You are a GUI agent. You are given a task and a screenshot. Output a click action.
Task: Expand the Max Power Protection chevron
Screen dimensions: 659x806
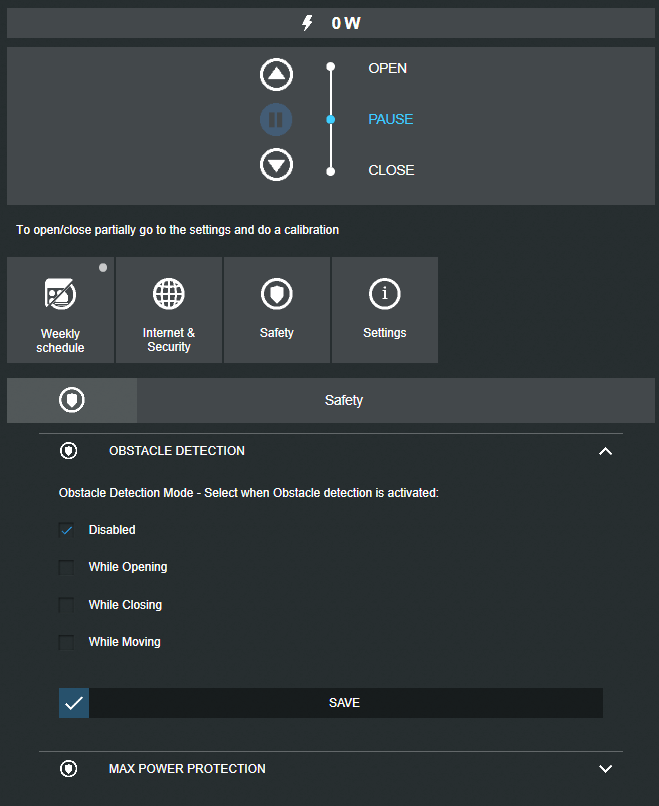[604, 769]
